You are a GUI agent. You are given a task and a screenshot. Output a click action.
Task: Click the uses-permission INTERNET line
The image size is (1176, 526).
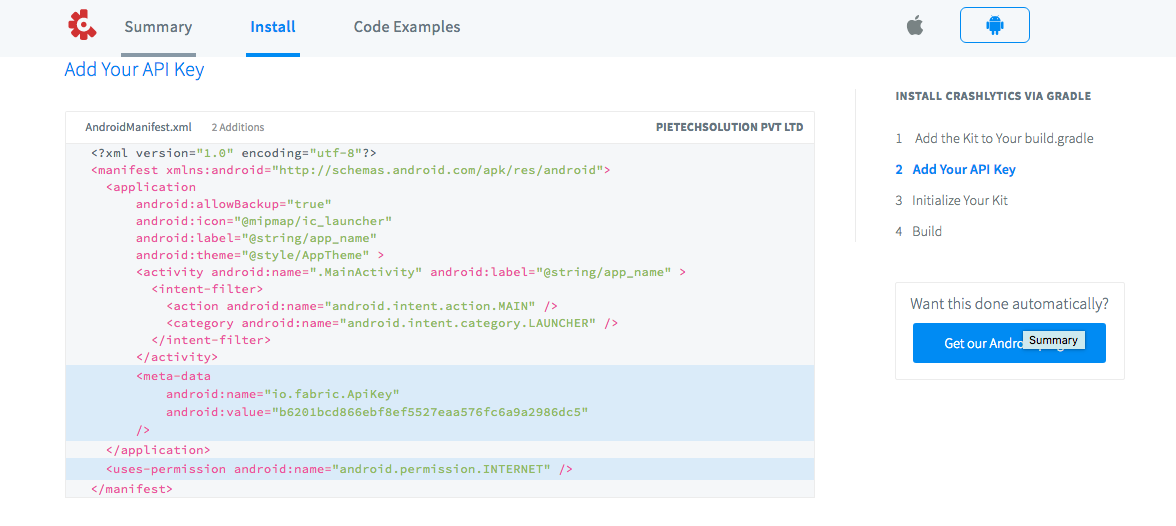(x=339, y=469)
